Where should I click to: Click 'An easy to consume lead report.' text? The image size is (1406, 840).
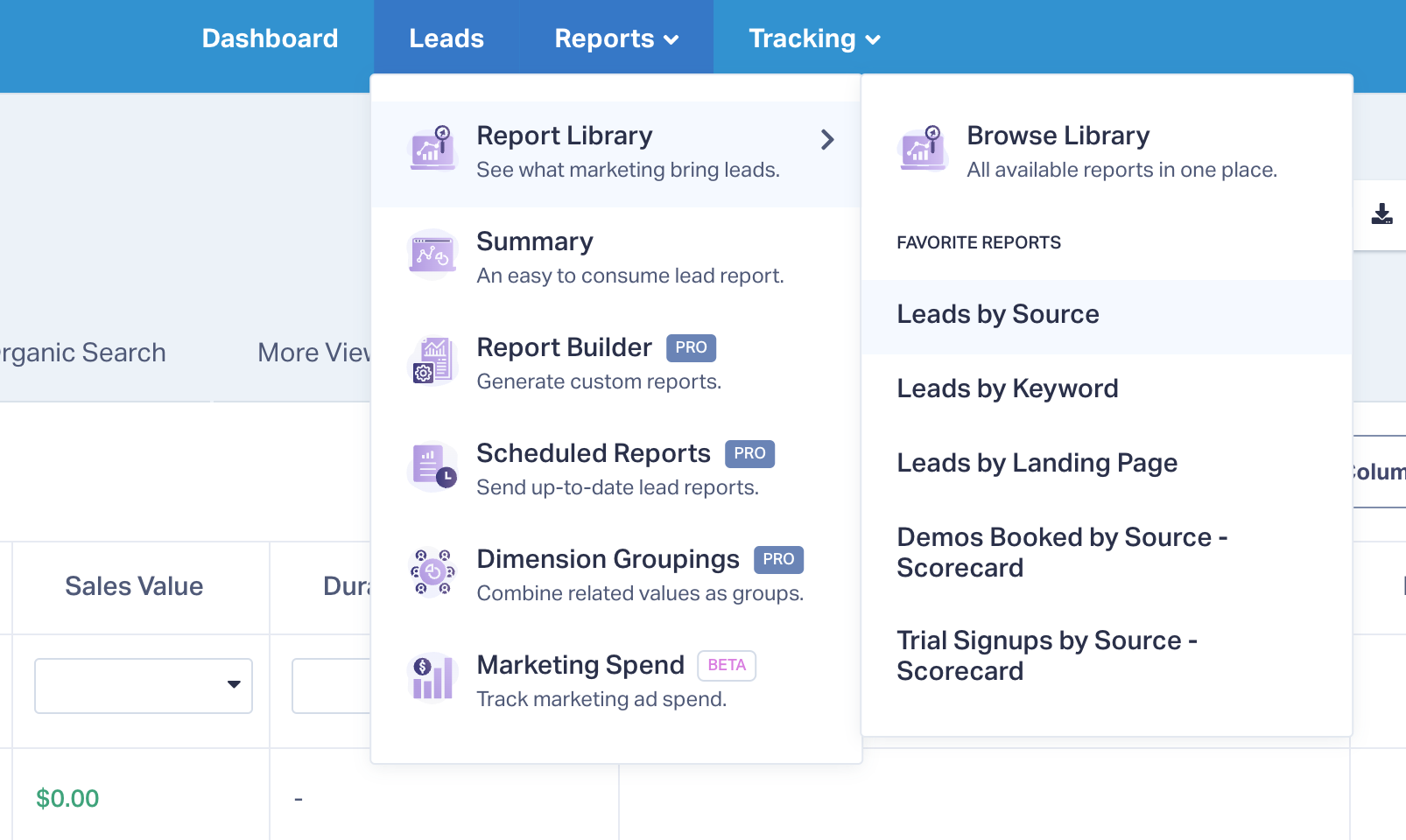pos(630,276)
